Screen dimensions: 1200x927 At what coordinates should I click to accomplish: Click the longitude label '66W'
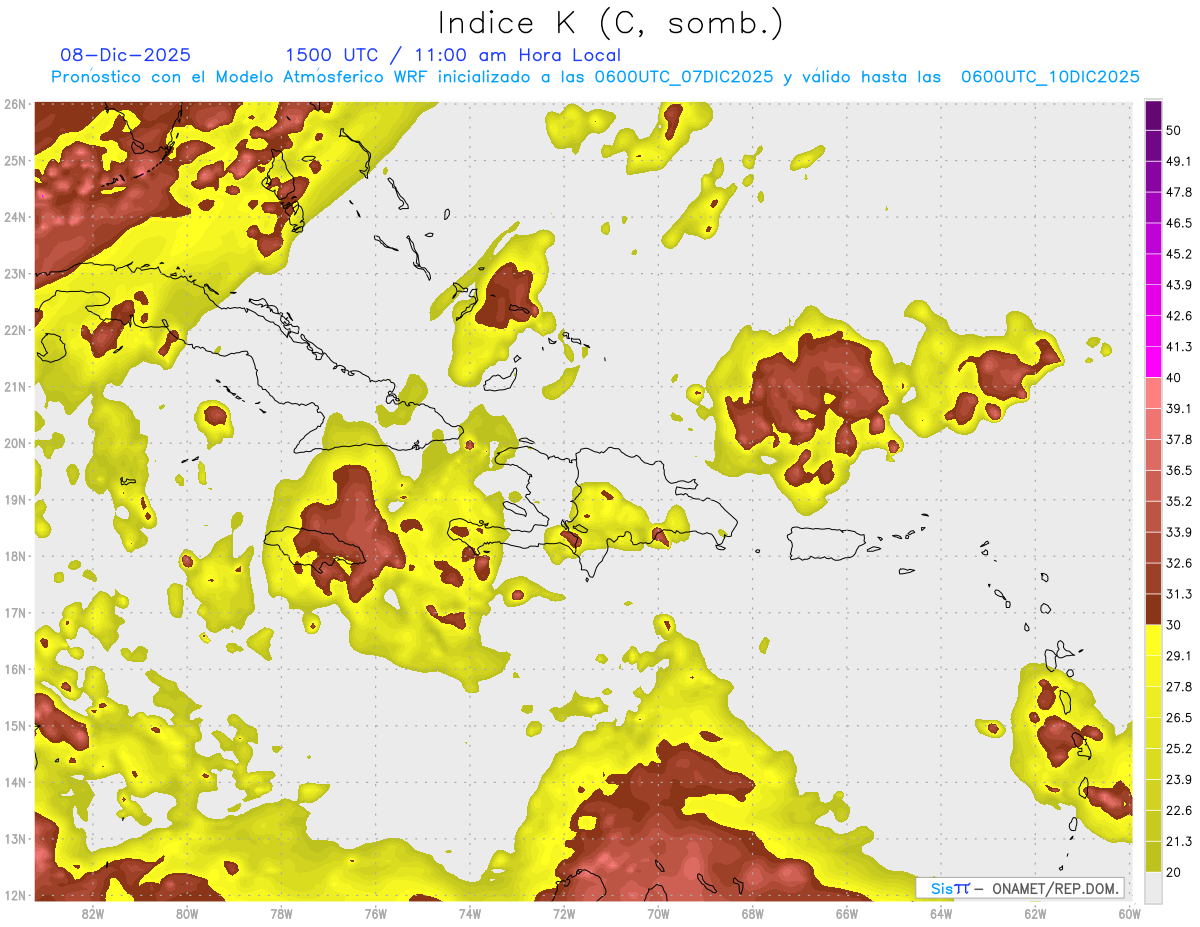[x=847, y=914]
